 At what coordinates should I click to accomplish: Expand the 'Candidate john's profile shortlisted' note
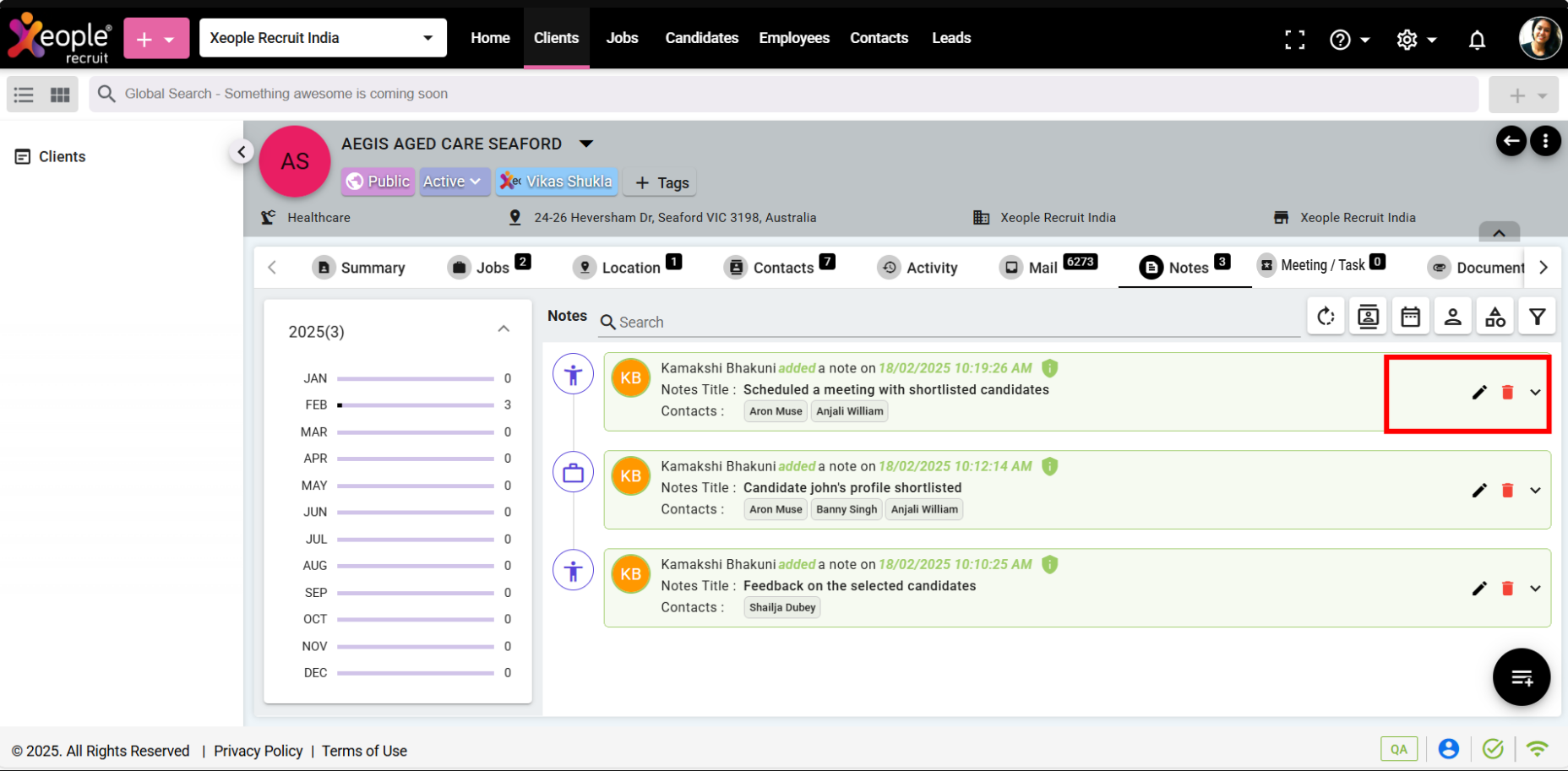(1535, 490)
